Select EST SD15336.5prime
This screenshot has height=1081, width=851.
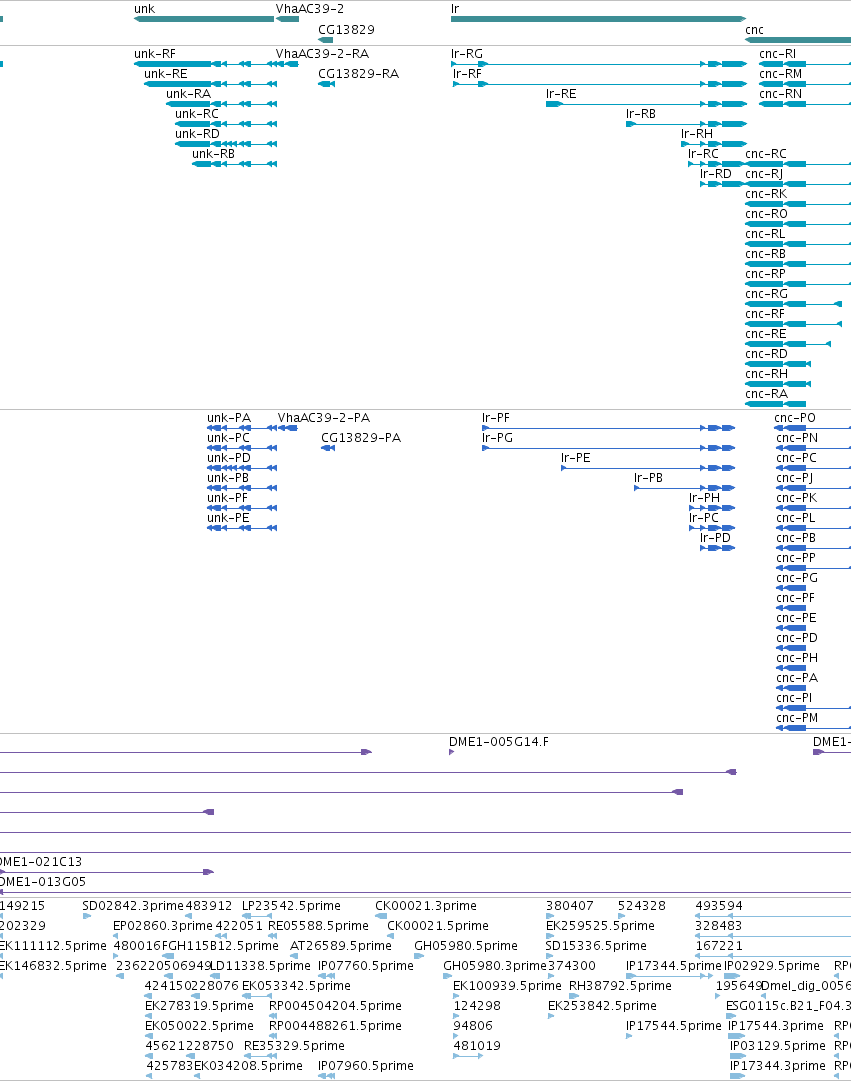coord(596,946)
